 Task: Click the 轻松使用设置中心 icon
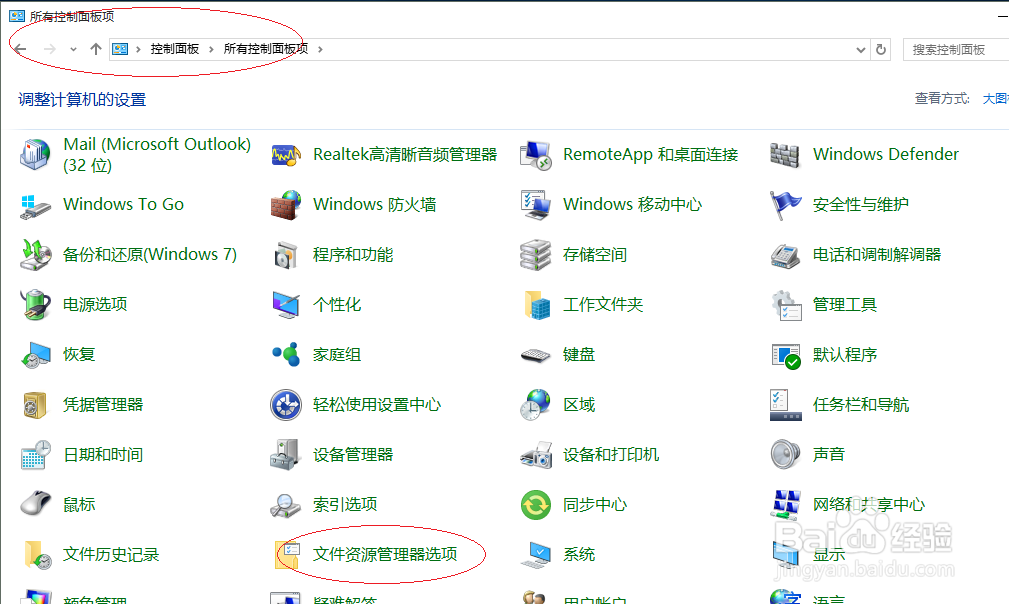point(286,405)
